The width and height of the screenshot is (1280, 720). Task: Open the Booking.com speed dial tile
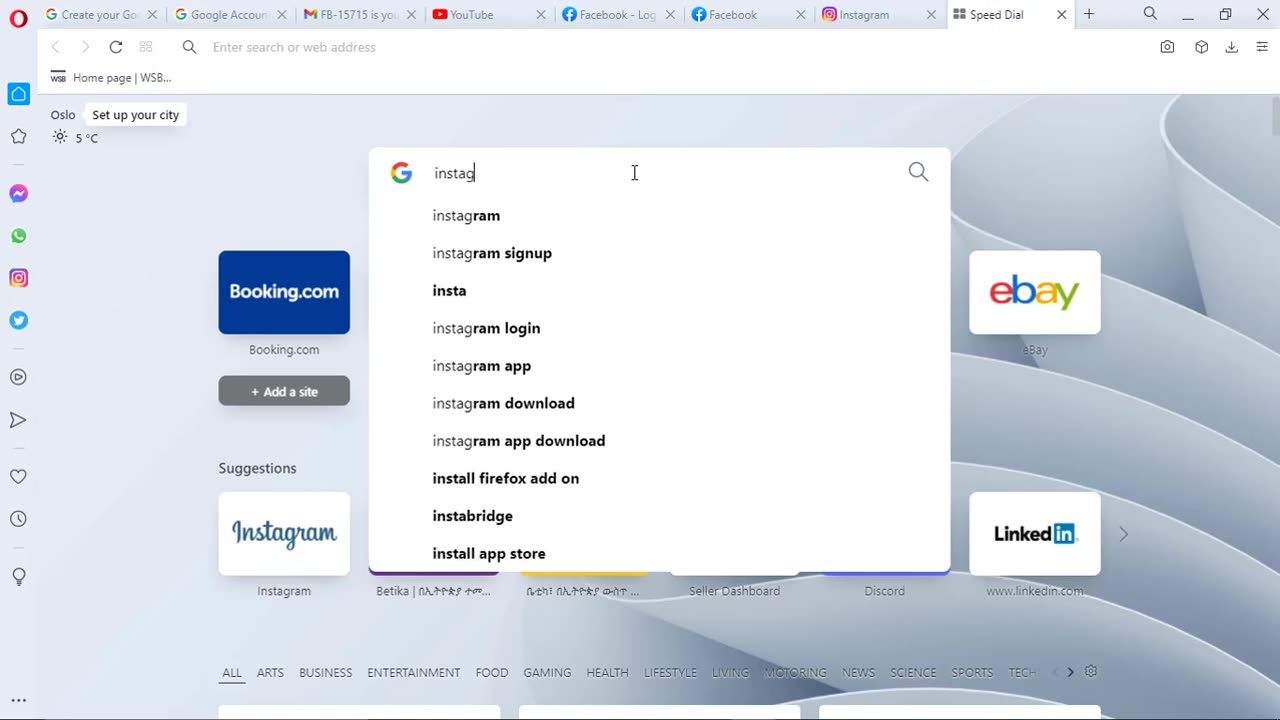[x=284, y=292]
